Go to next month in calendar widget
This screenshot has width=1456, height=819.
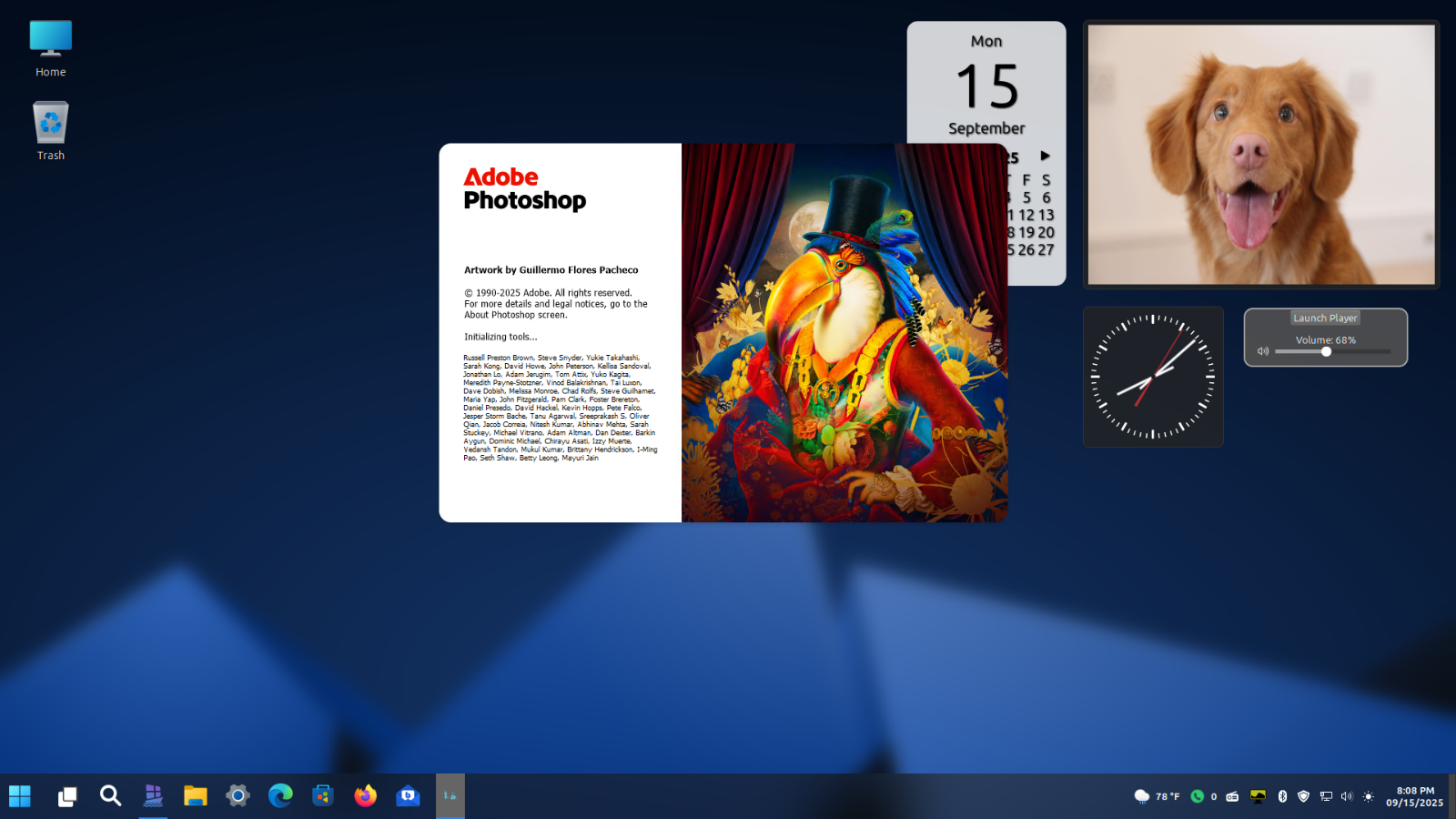coord(1045,157)
